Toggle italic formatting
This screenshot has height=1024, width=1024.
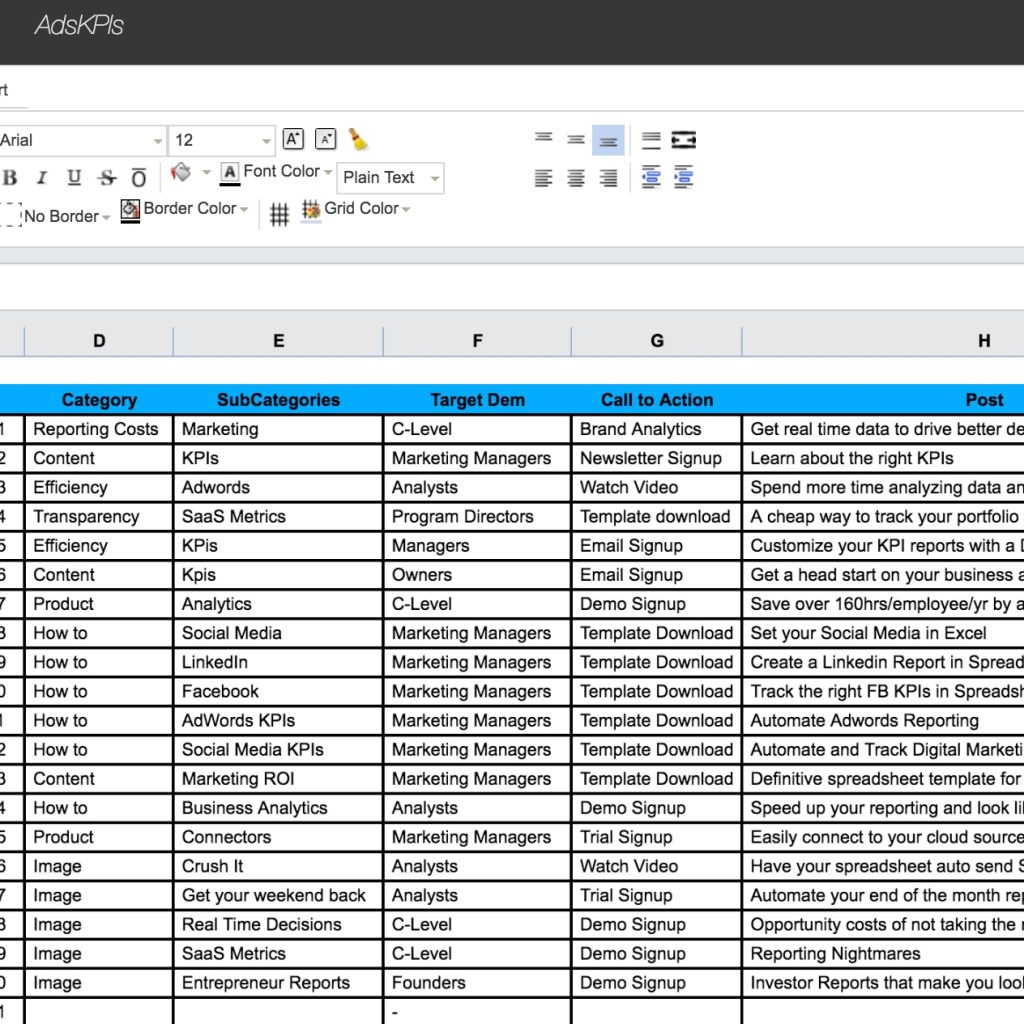tap(42, 178)
